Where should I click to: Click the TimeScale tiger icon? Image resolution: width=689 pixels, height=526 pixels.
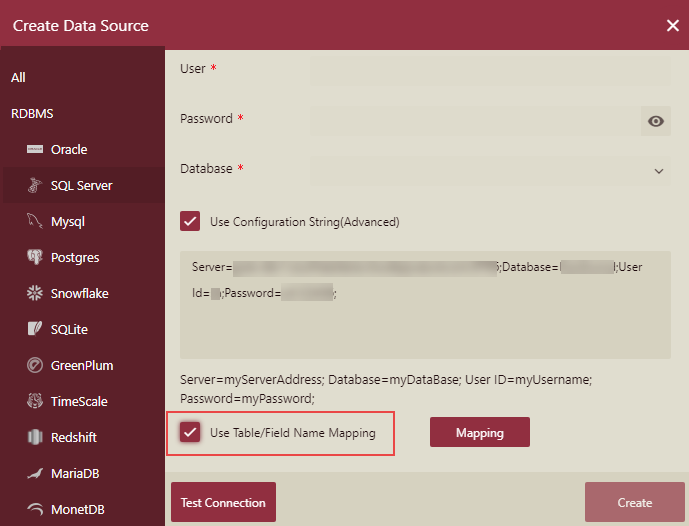click(x=35, y=401)
